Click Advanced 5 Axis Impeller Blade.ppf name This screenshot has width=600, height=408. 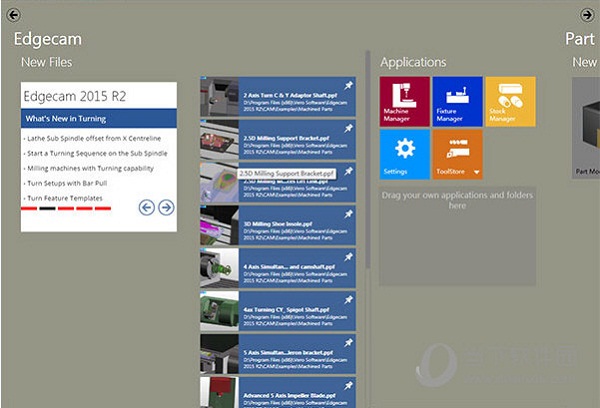[289, 395]
